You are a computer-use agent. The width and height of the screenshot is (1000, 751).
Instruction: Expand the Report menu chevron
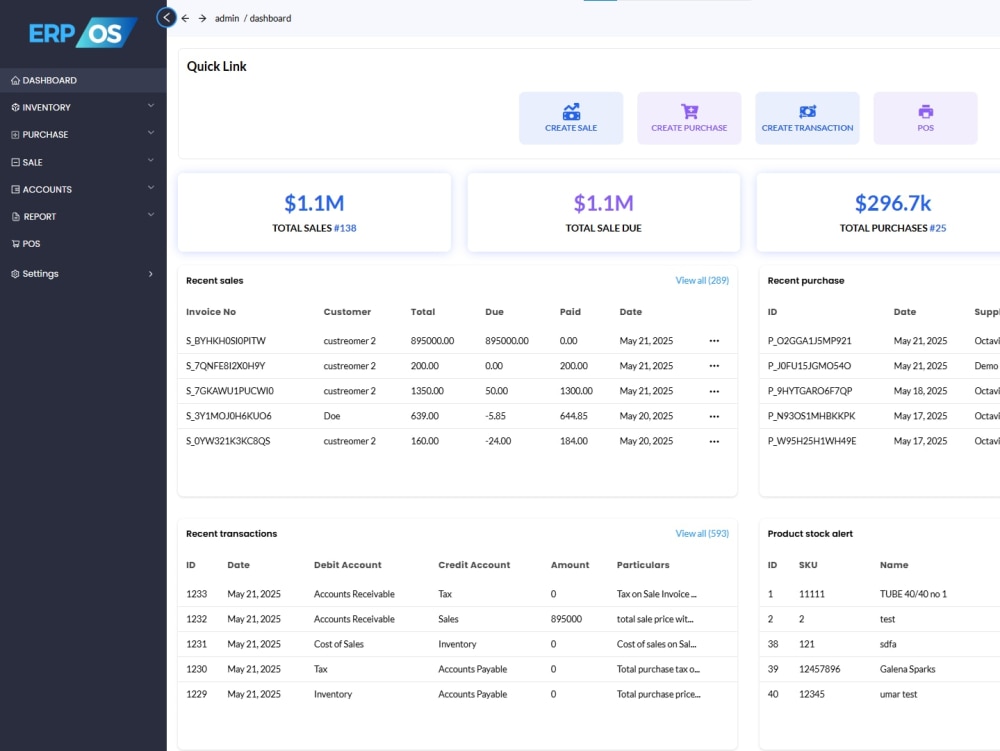(151, 215)
